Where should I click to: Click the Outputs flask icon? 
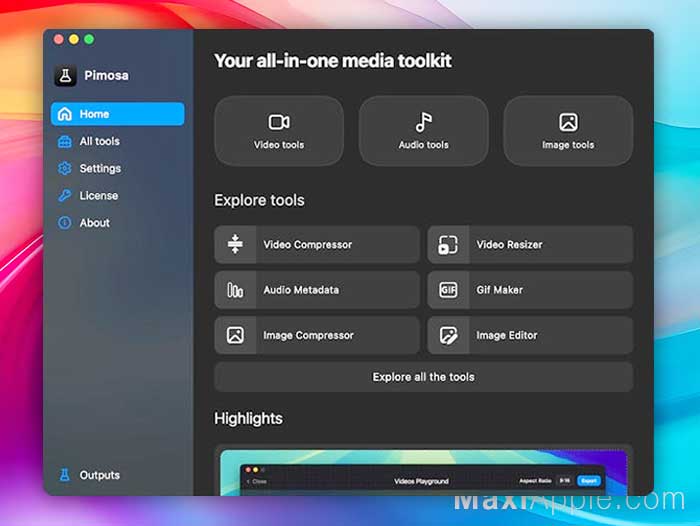[65, 475]
